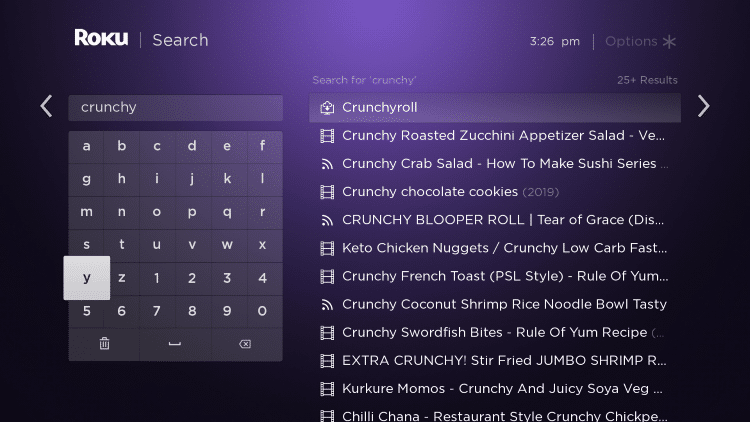
Task: Select the highlighted 'y' key
Action: coord(87,278)
